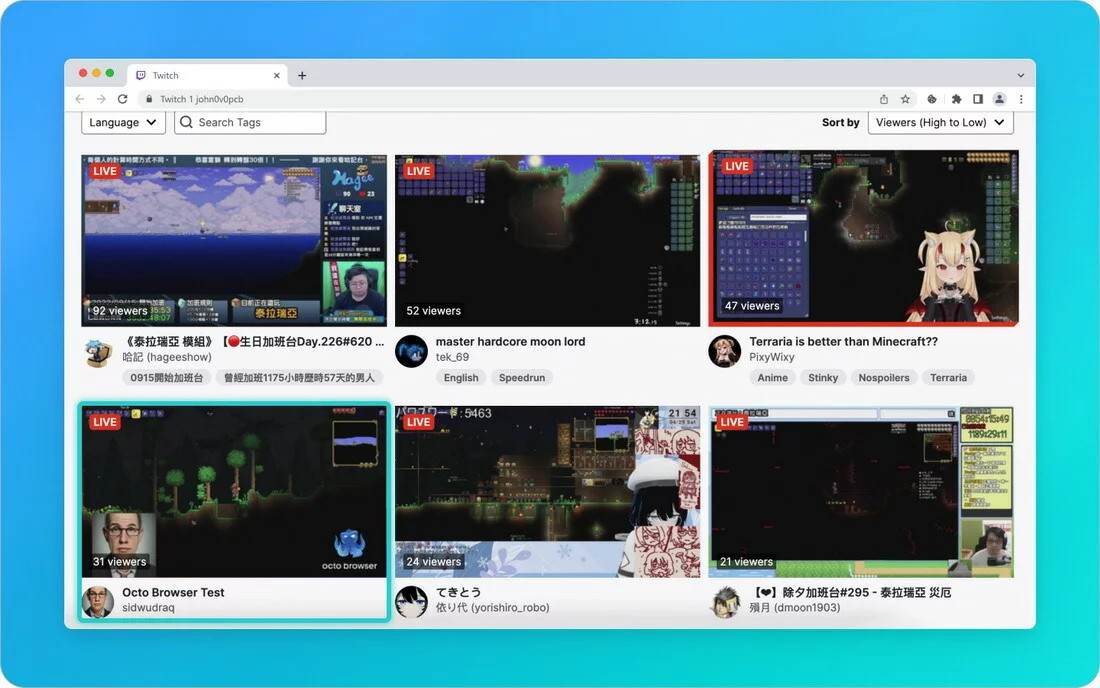Select the Anime tag
1100x688 pixels.
[x=772, y=377]
